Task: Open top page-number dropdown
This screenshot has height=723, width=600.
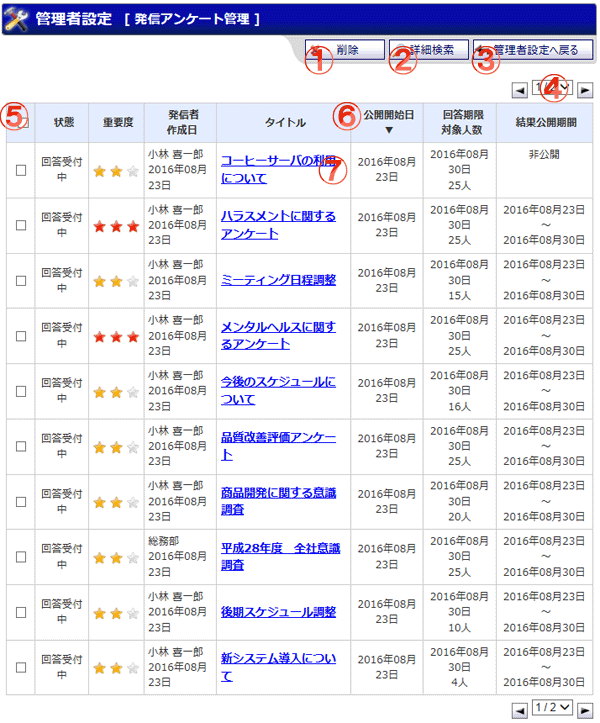Action: pyautogui.click(x=552, y=87)
